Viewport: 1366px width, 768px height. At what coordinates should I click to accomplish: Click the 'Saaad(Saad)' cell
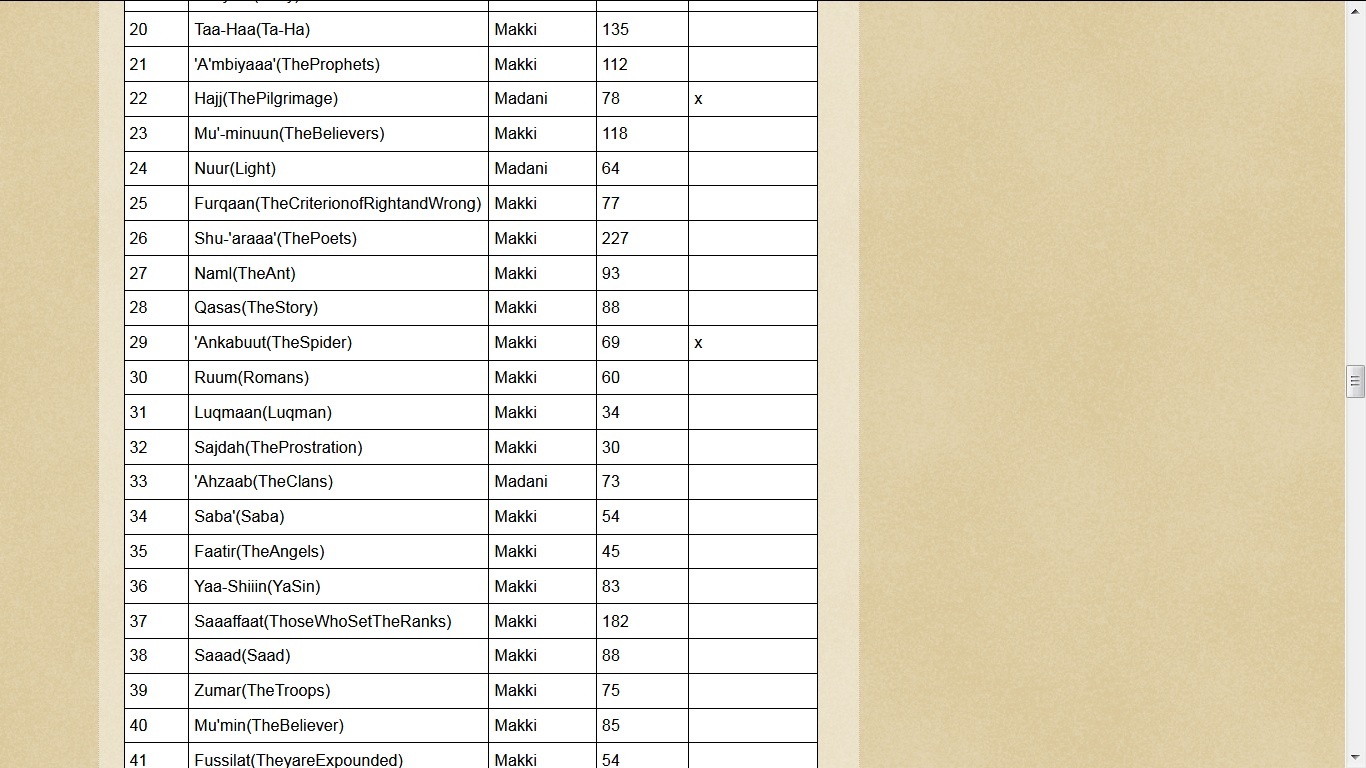pyautogui.click(x=338, y=656)
